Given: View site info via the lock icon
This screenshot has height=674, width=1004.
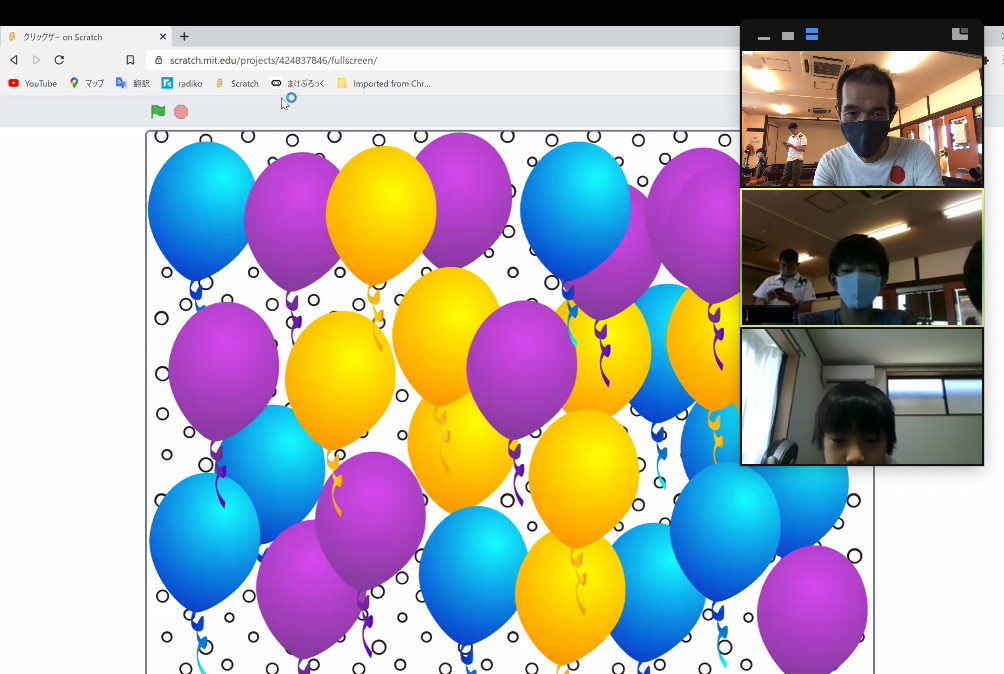Looking at the screenshot, I should 159,60.
